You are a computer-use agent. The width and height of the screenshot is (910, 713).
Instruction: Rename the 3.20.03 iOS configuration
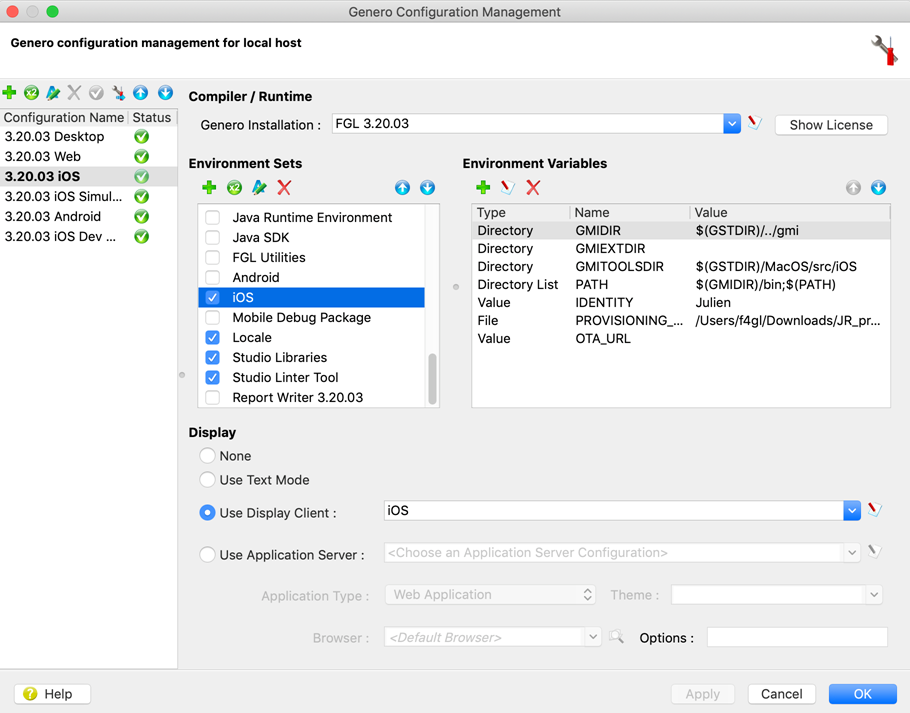click(53, 92)
